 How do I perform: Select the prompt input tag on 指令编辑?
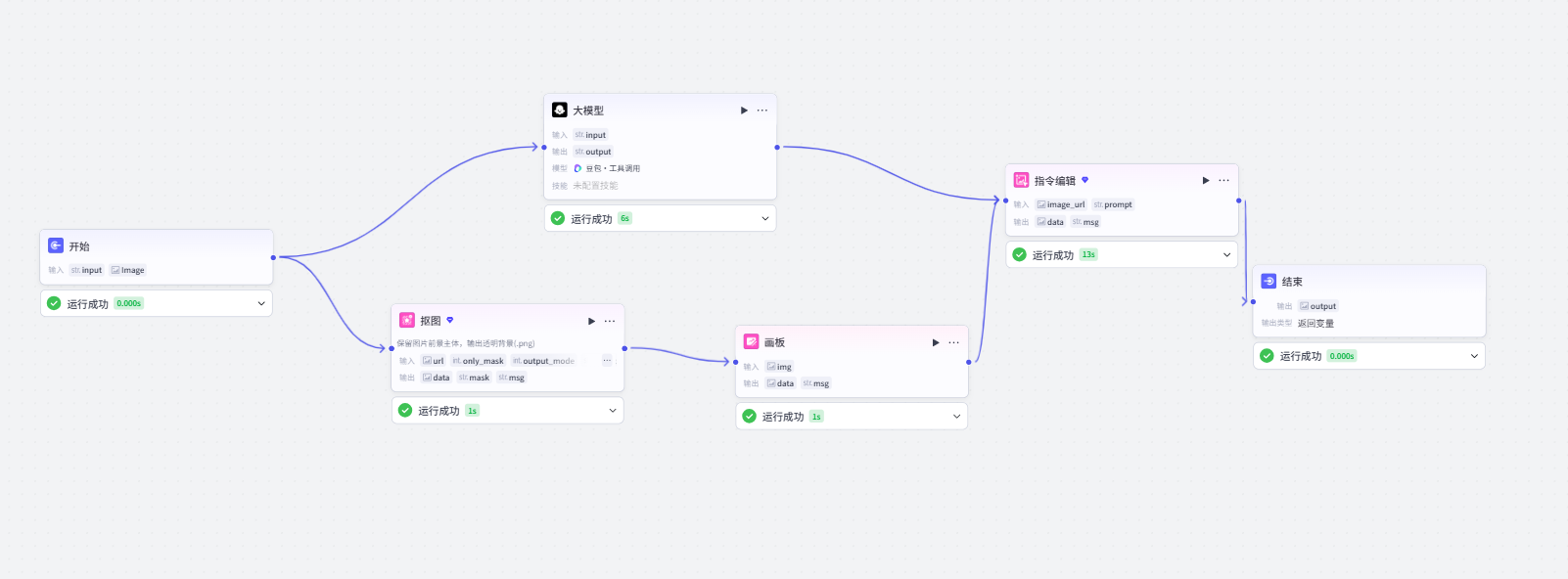[1113, 204]
